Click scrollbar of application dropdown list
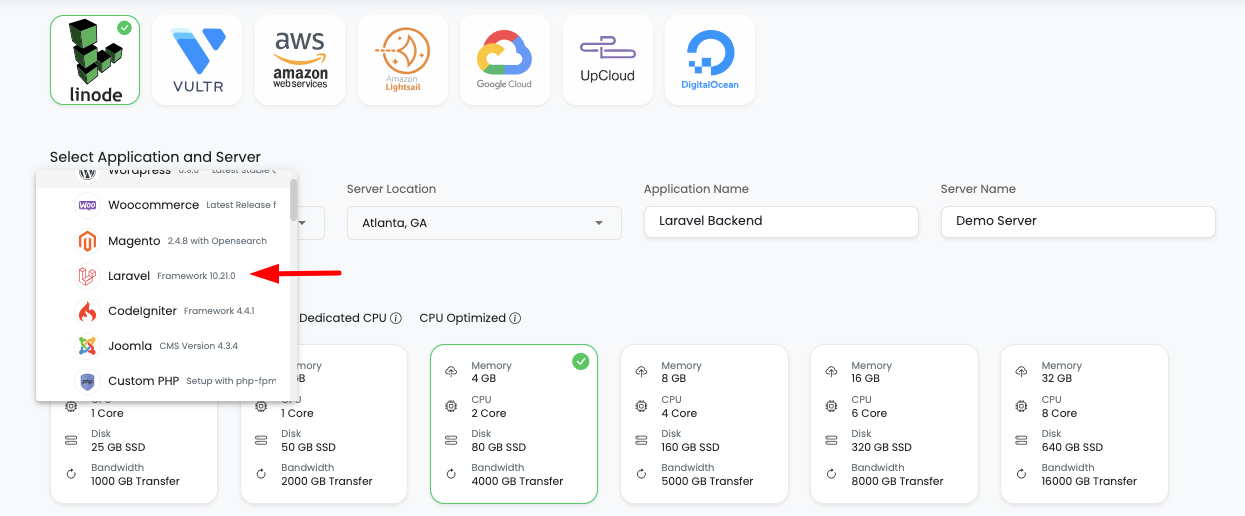This screenshot has width=1245, height=516. (x=293, y=200)
